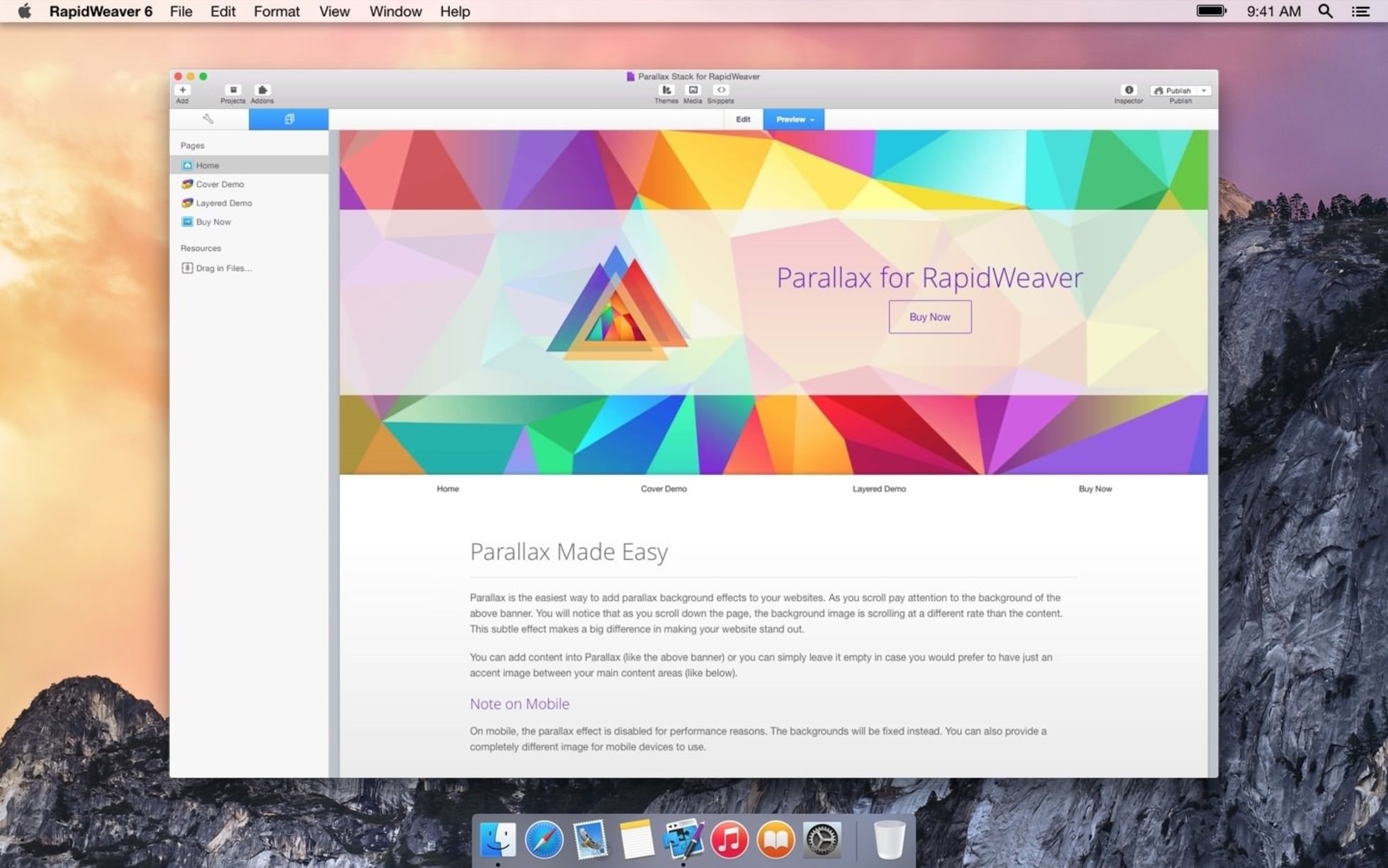1388x868 pixels.
Task: Open the Themes browser icon
Action: (666, 91)
